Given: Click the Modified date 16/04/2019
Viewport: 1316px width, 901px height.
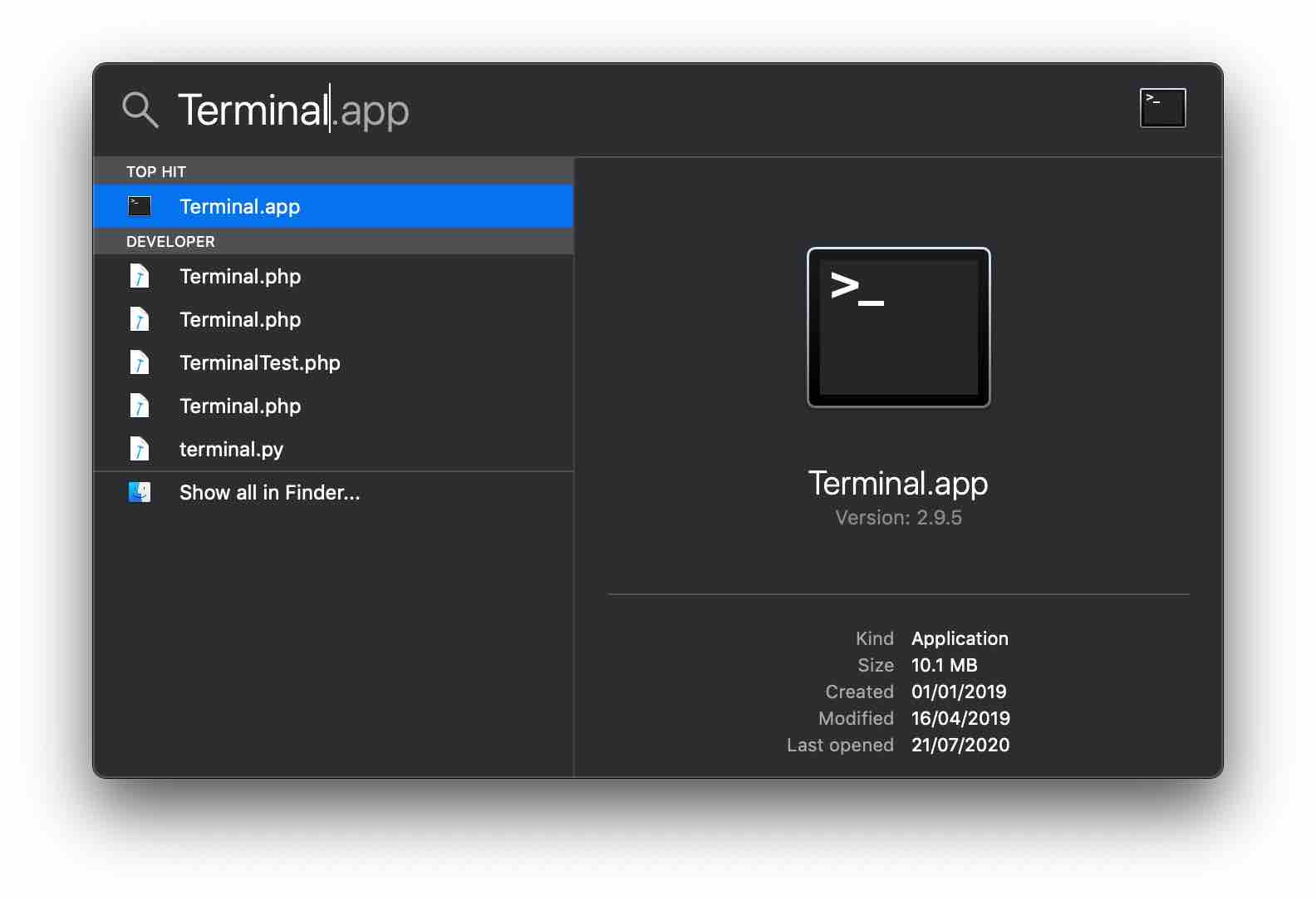Looking at the screenshot, I should pyautogui.click(x=960, y=718).
